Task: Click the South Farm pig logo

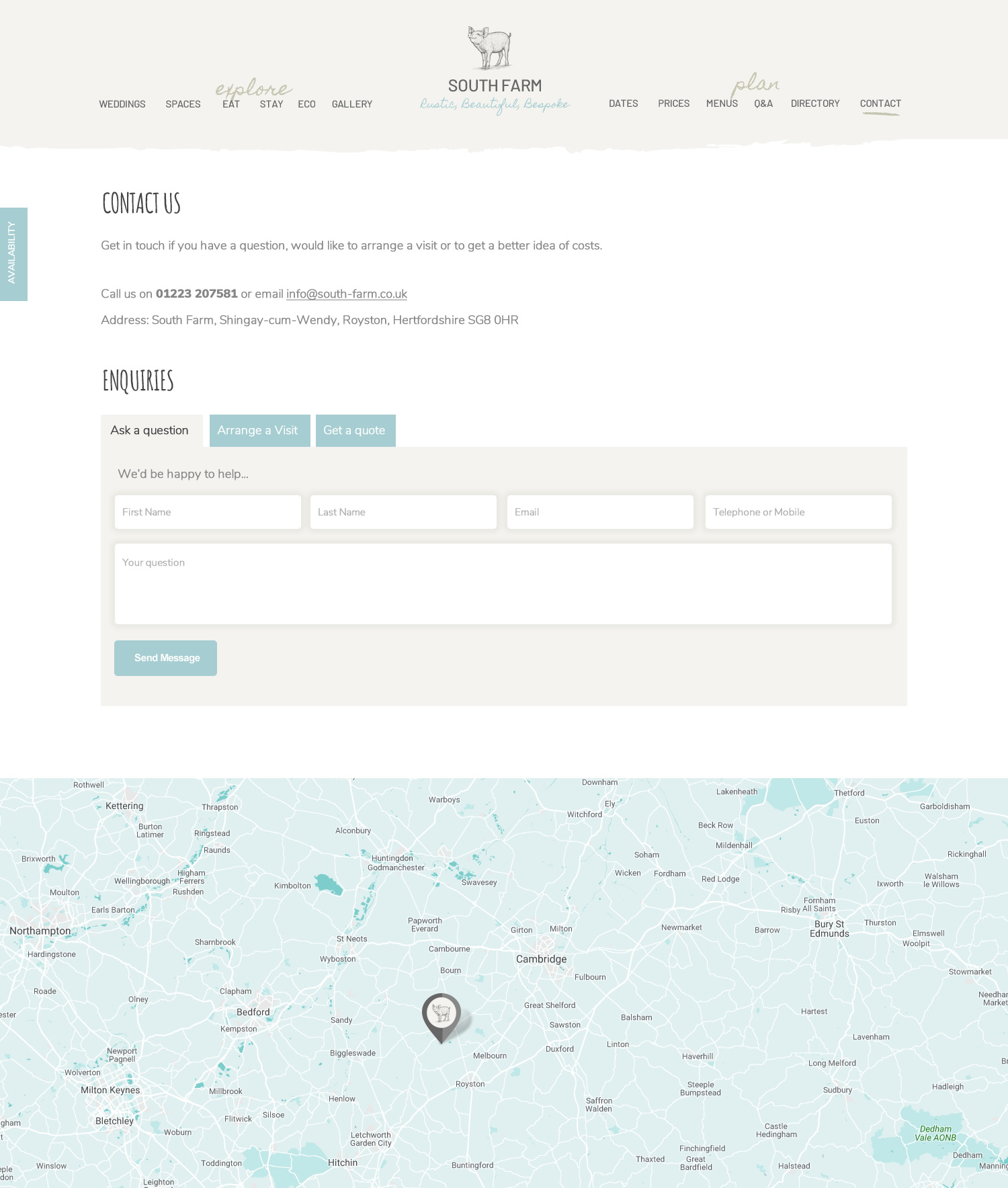Action: (x=490, y=48)
